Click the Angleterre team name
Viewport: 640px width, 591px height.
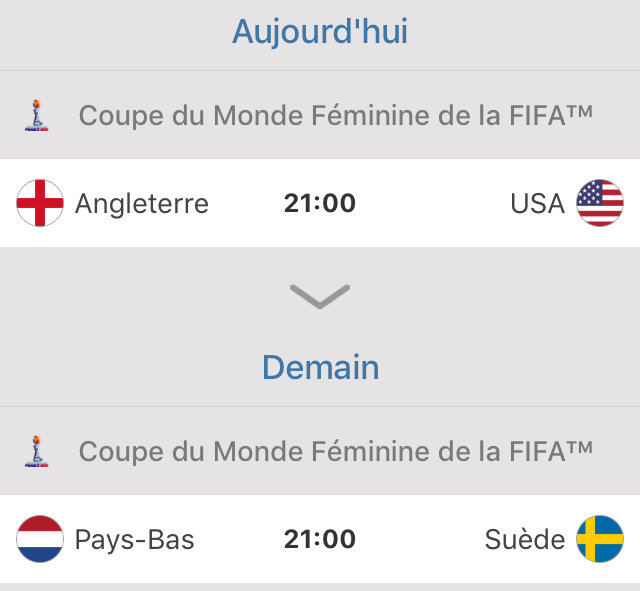(142, 204)
